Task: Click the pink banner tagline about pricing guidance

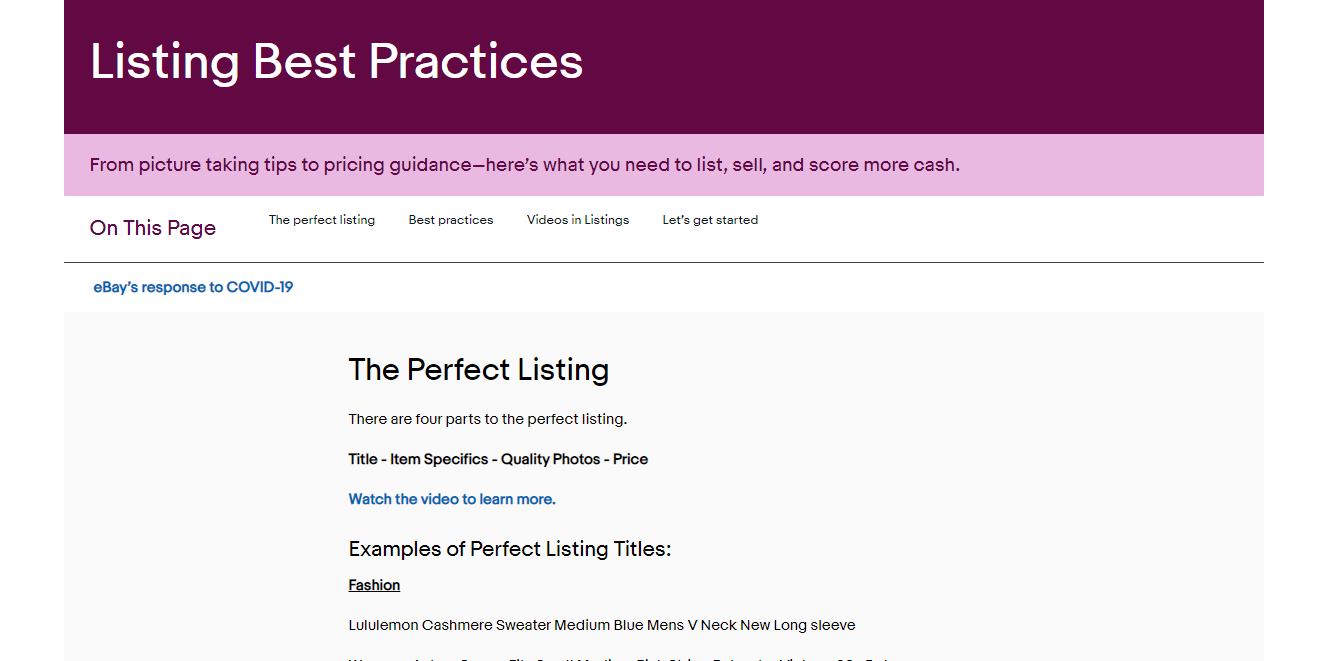Action: coord(524,165)
